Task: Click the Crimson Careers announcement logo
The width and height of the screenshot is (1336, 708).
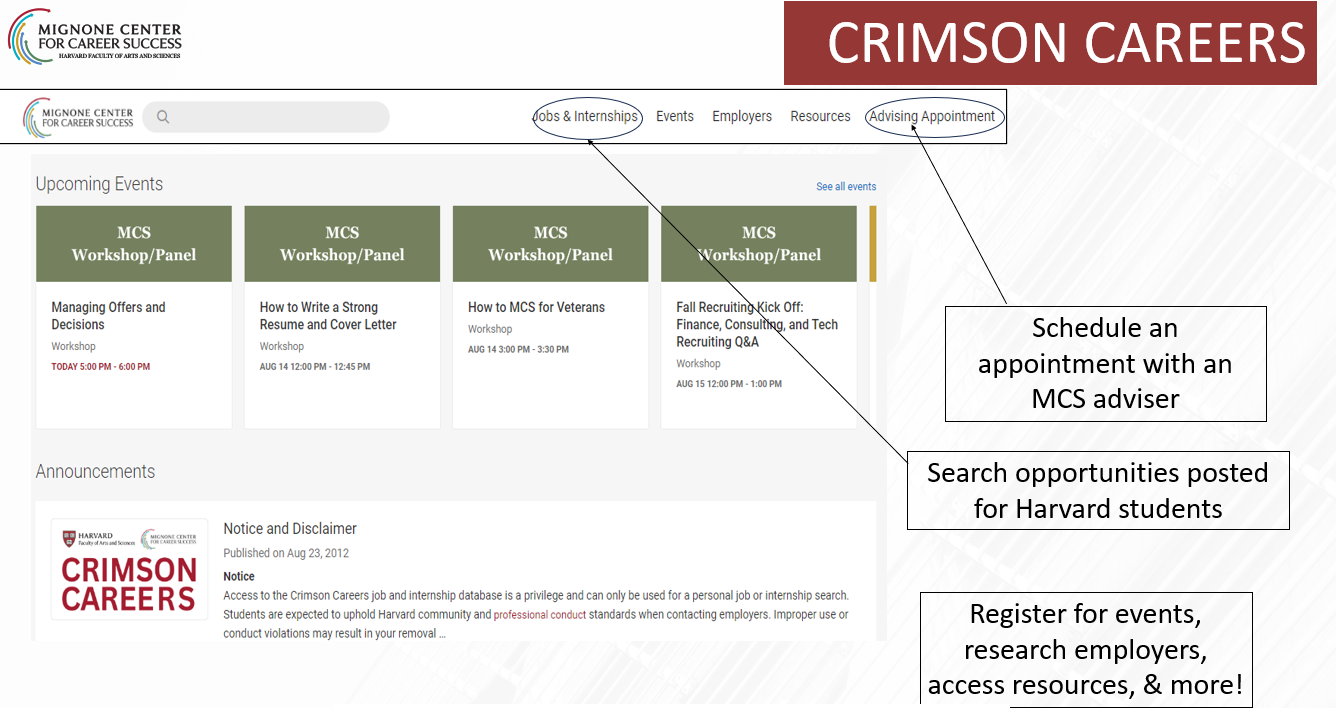Action: point(129,570)
